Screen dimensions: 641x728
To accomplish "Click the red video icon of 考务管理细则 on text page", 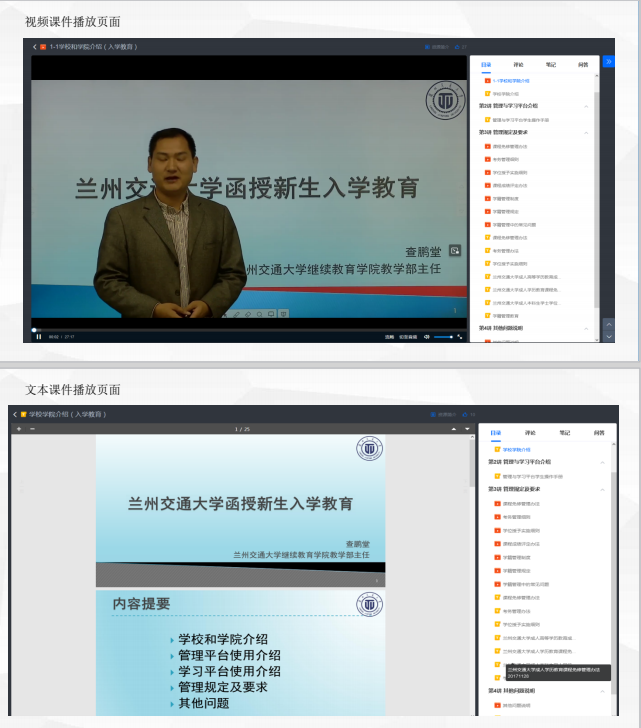I will tap(497, 517).
